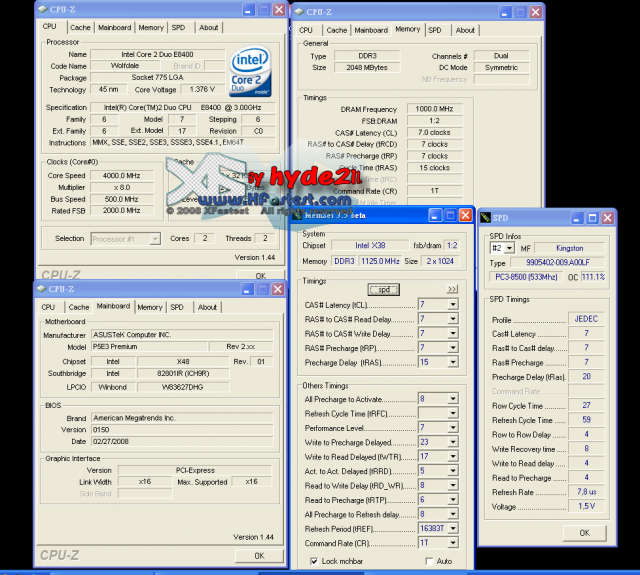Open the Performance Level dropdown
The image size is (640, 575).
453,428
